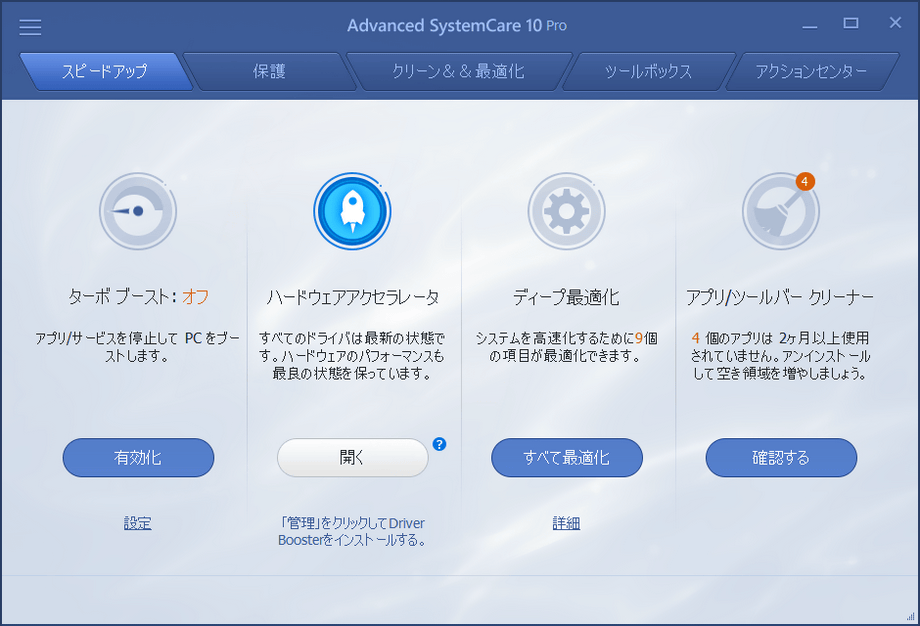Click the アプリ/ツールバー クリーナー heading
The height and width of the screenshot is (626, 920).
tap(780, 297)
